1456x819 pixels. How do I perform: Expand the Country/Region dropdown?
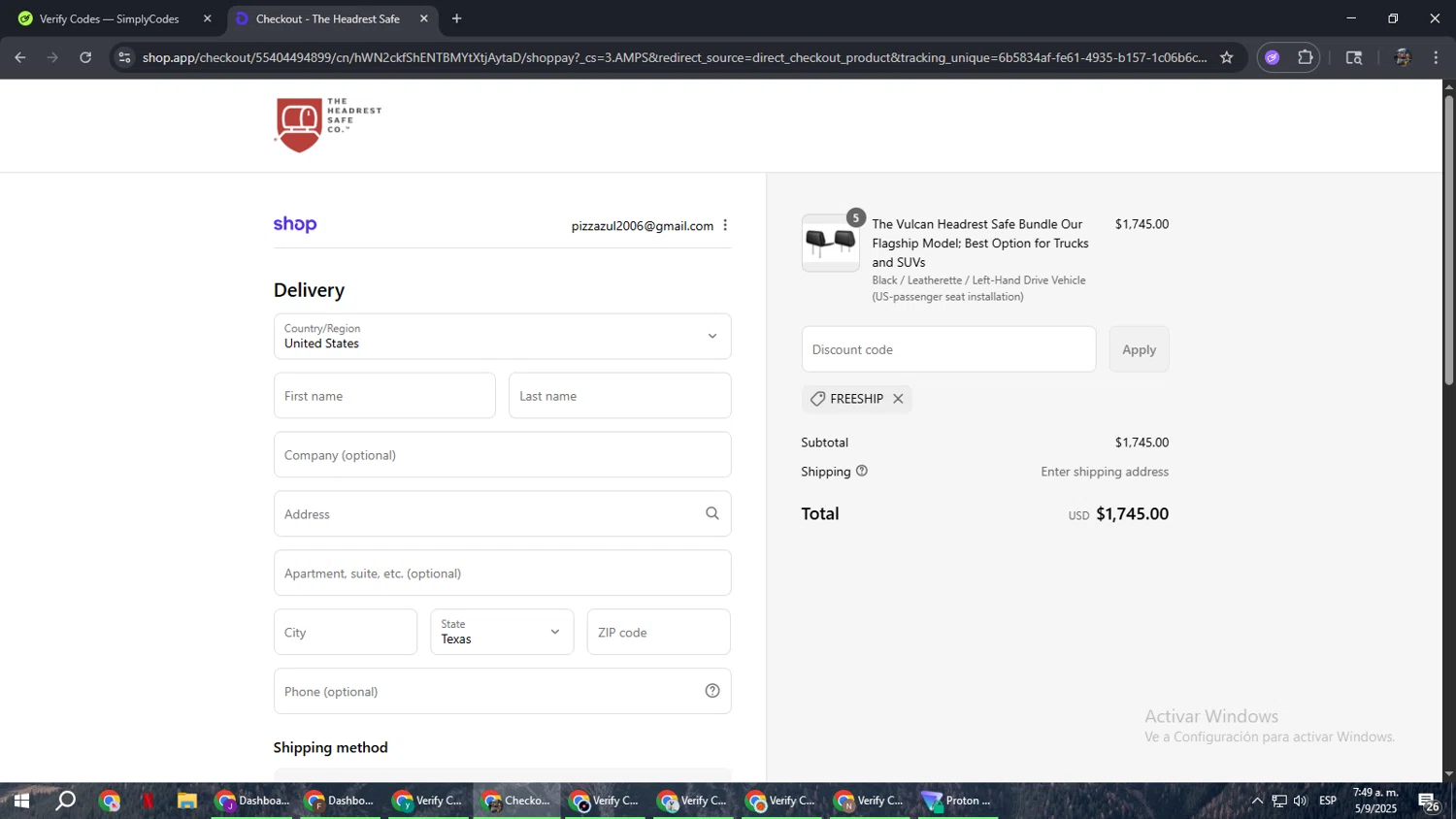click(502, 336)
